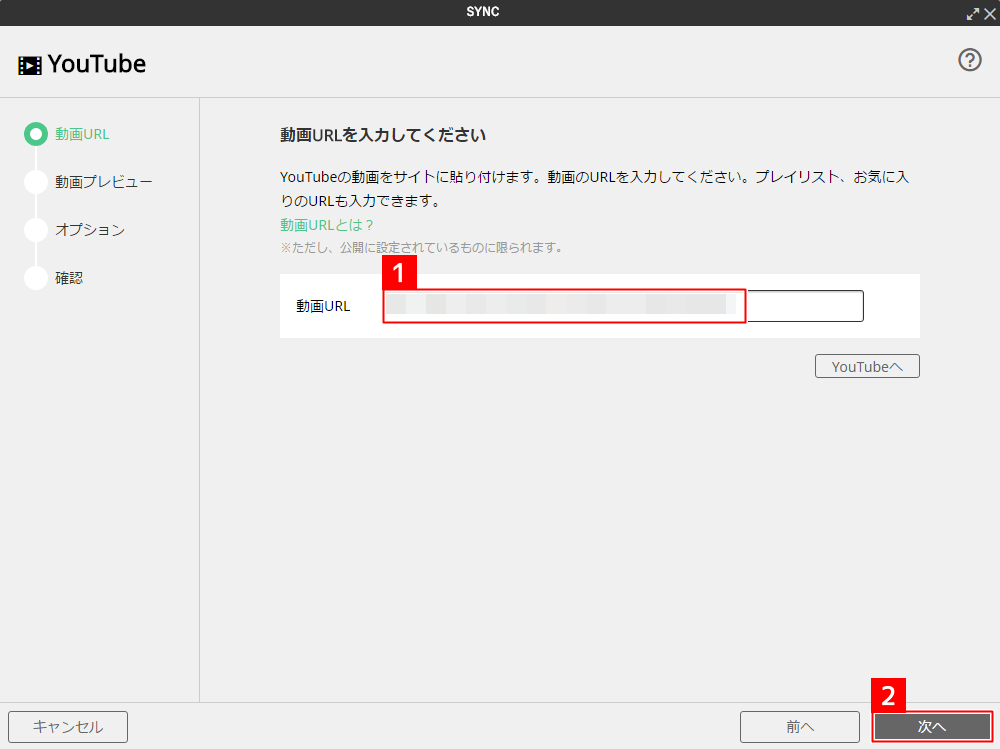The height and width of the screenshot is (749, 1000).
Task: Open the 動画URLとは？ help link
Action: coord(327,225)
